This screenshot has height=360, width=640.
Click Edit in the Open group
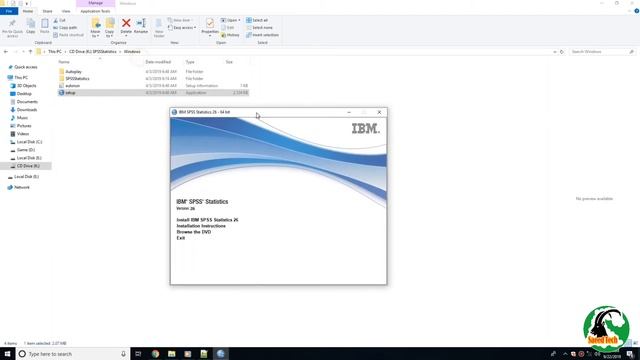point(227,27)
